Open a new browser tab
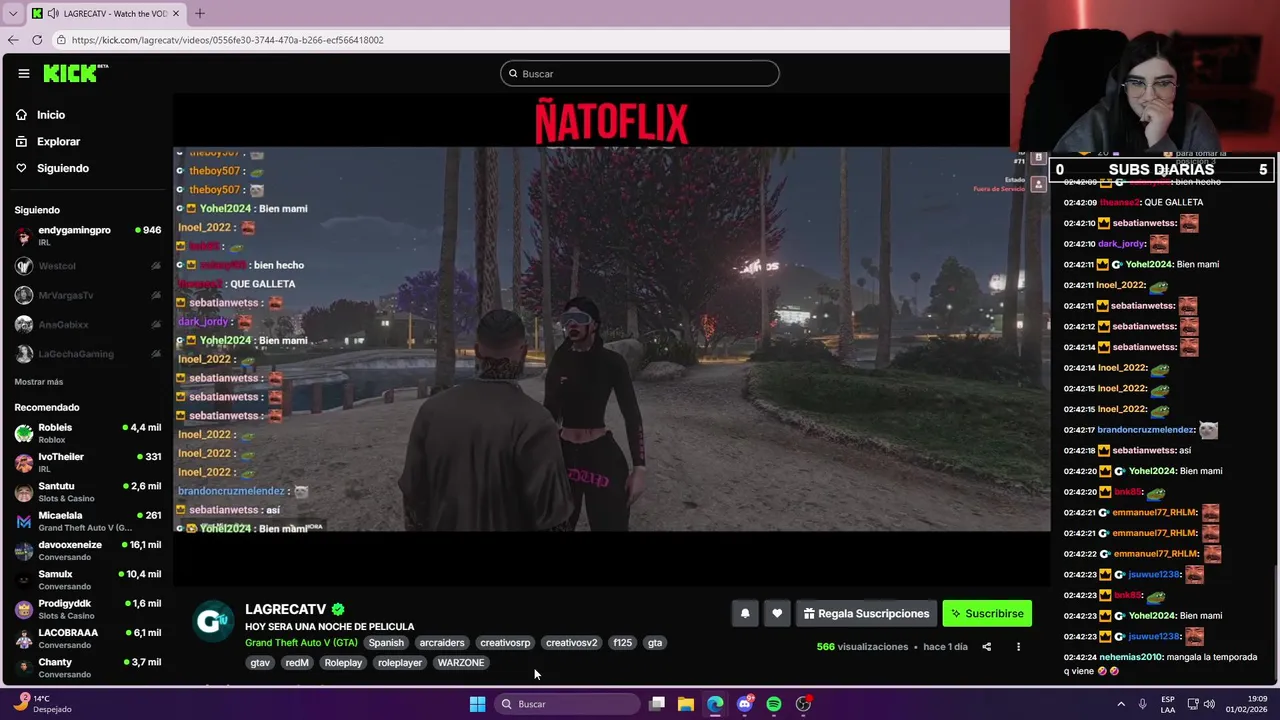Screen dimensions: 1280x720 click(x=199, y=13)
